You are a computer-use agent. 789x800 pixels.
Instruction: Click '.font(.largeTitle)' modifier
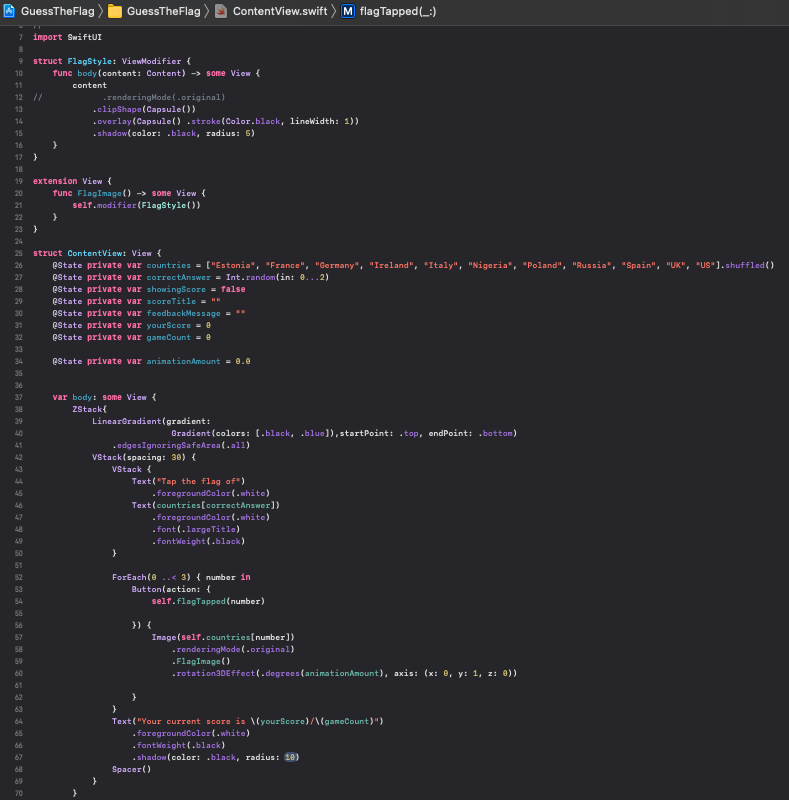pos(196,530)
